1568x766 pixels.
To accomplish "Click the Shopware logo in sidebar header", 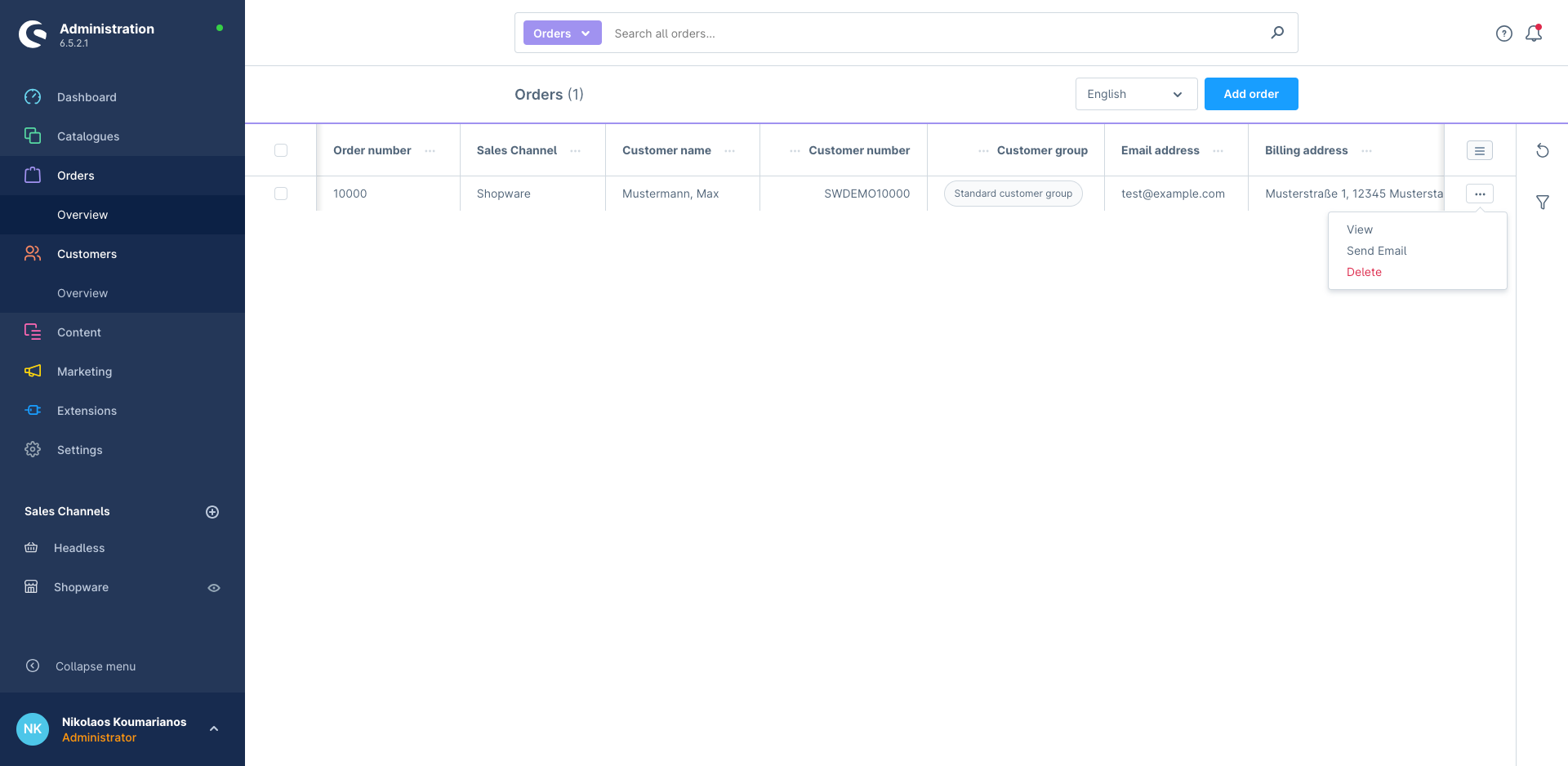I will tap(33, 34).
